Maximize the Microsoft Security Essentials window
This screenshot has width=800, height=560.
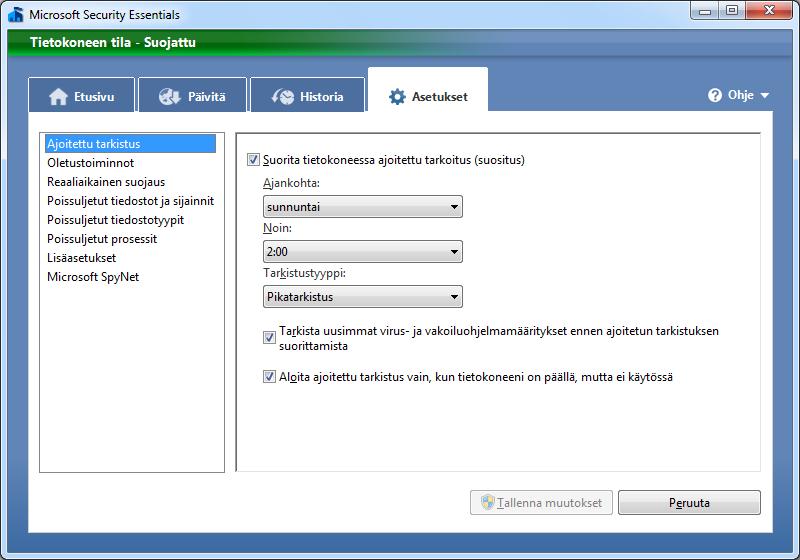(x=732, y=11)
